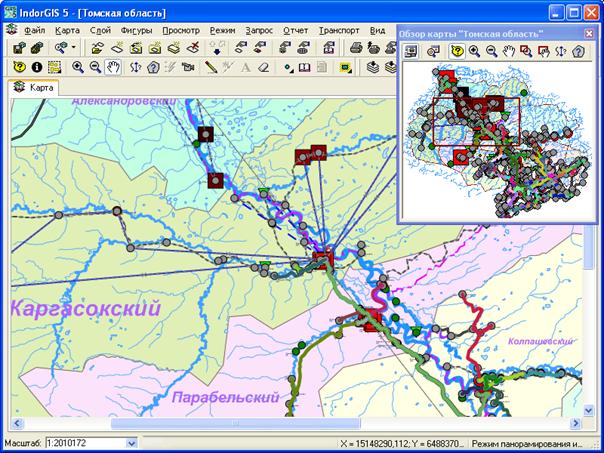The width and height of the screenshot is (604, 453).
Task: Select the pencil drawing tool
Action: (212, 67)
